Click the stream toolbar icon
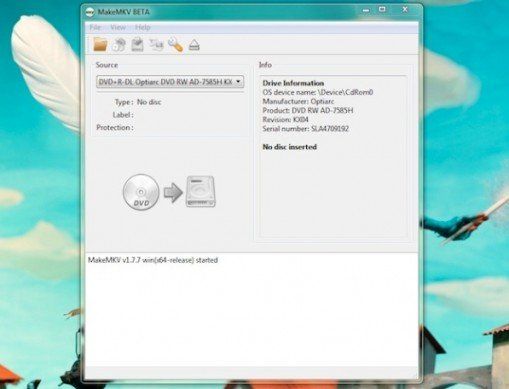This screenshot has height=389, width=509. [x=156, y=44]
